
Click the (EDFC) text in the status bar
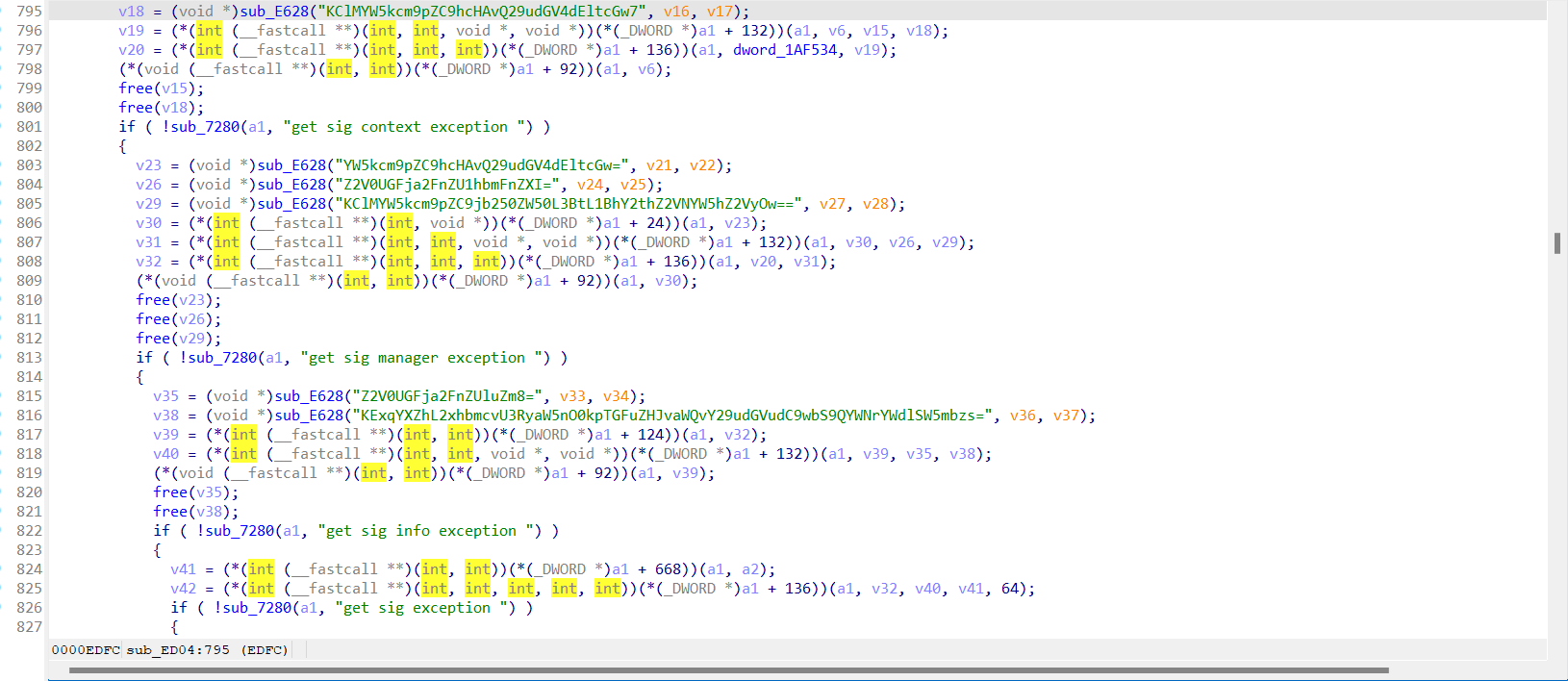[265, 650]
